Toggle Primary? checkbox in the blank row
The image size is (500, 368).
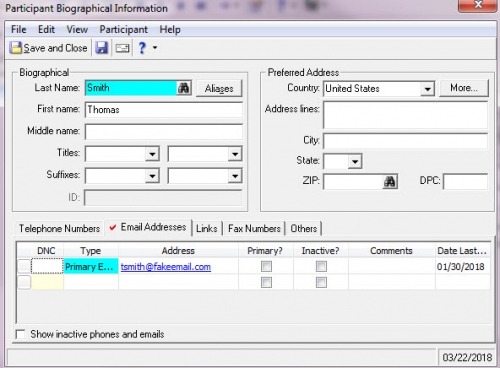(x=266, y=283)
